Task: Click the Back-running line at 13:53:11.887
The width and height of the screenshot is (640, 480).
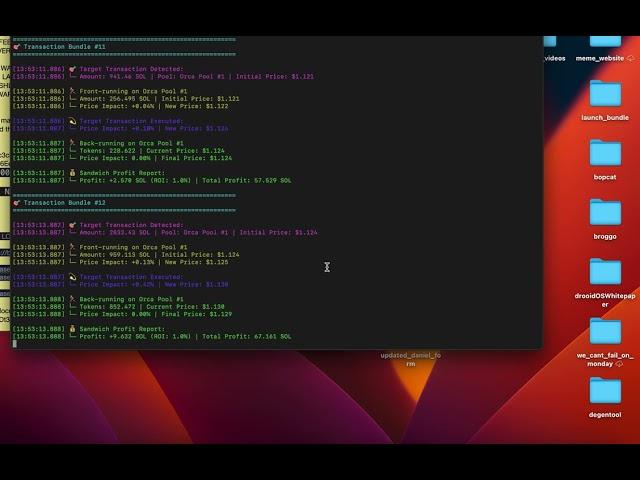Action: 98,143
